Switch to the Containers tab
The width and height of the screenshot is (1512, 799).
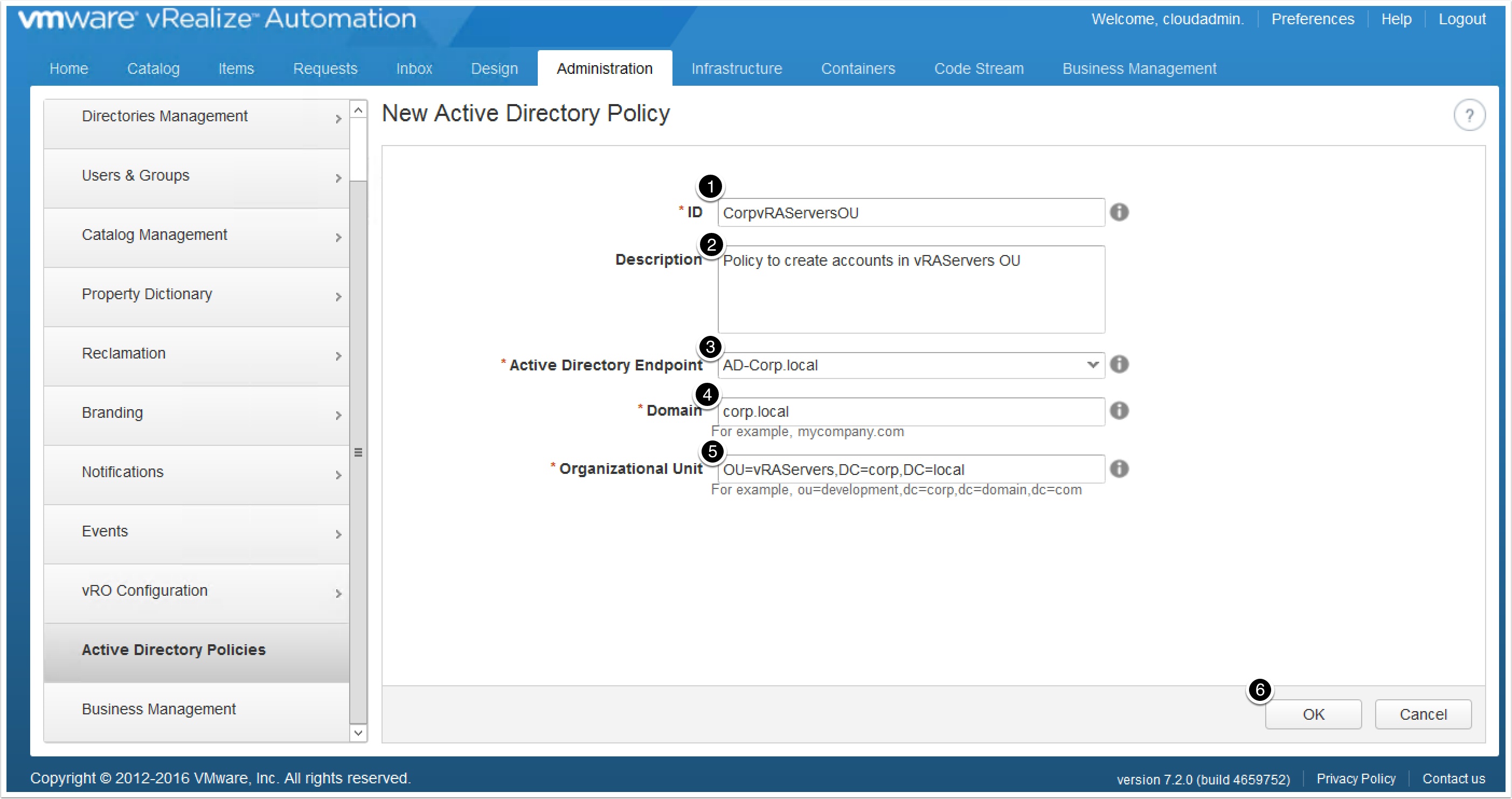click(858, 68)
